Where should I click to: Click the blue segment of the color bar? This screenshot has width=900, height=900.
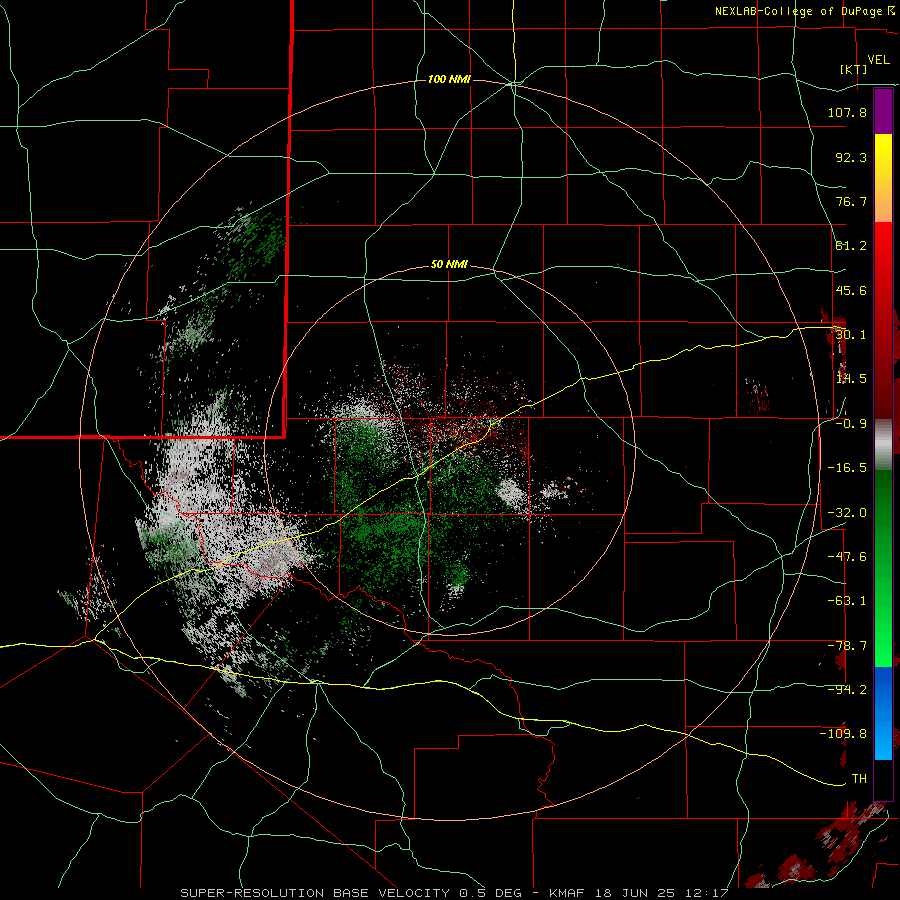tap(883, 713)
